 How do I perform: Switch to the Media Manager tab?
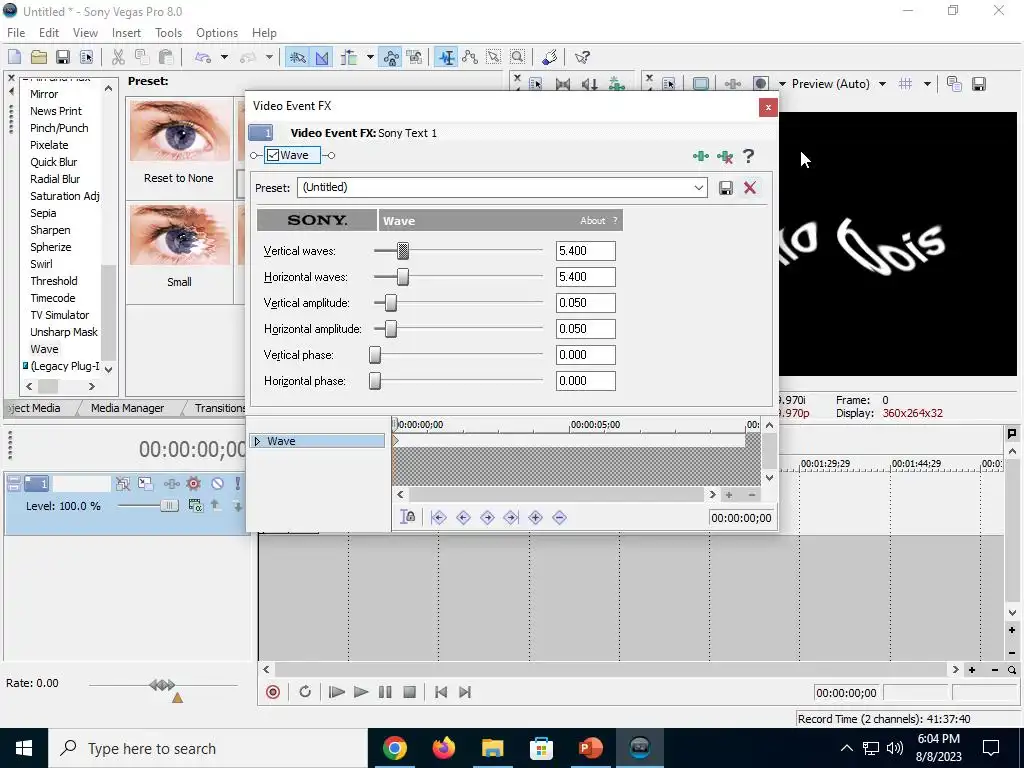tap(127, 408)
